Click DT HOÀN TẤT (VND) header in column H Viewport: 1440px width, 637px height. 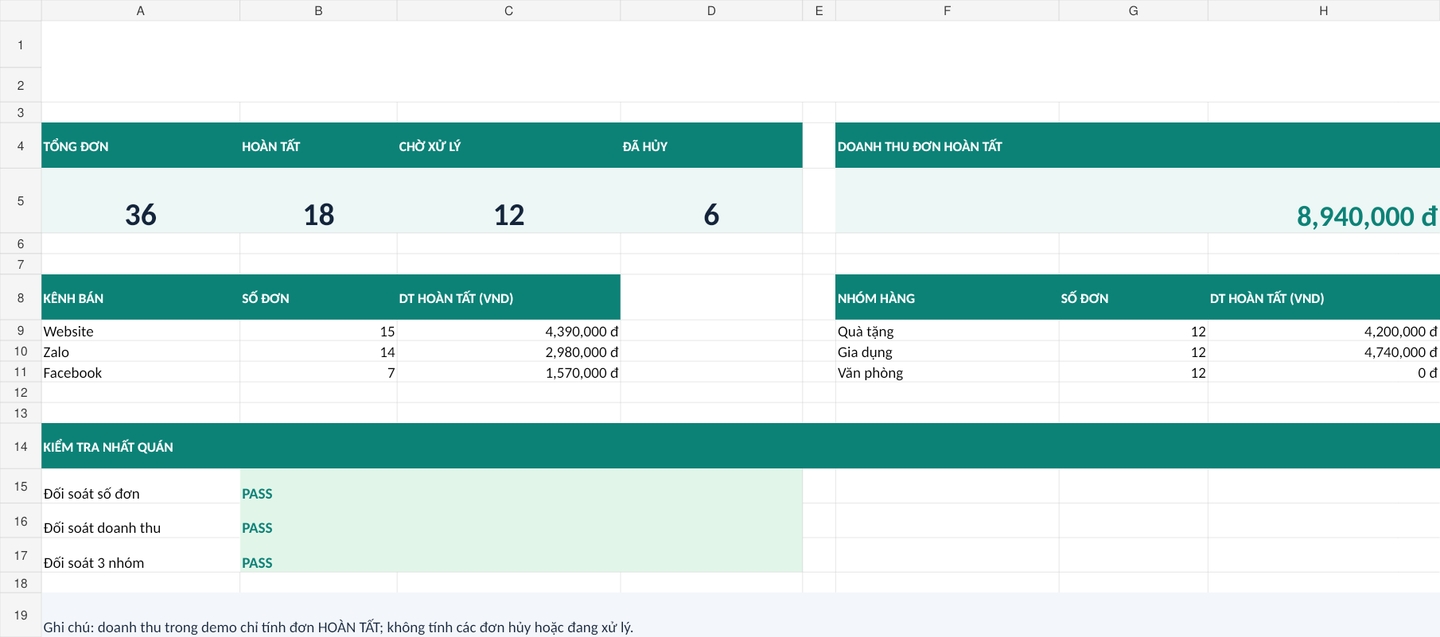click(x=1324, y=297)
